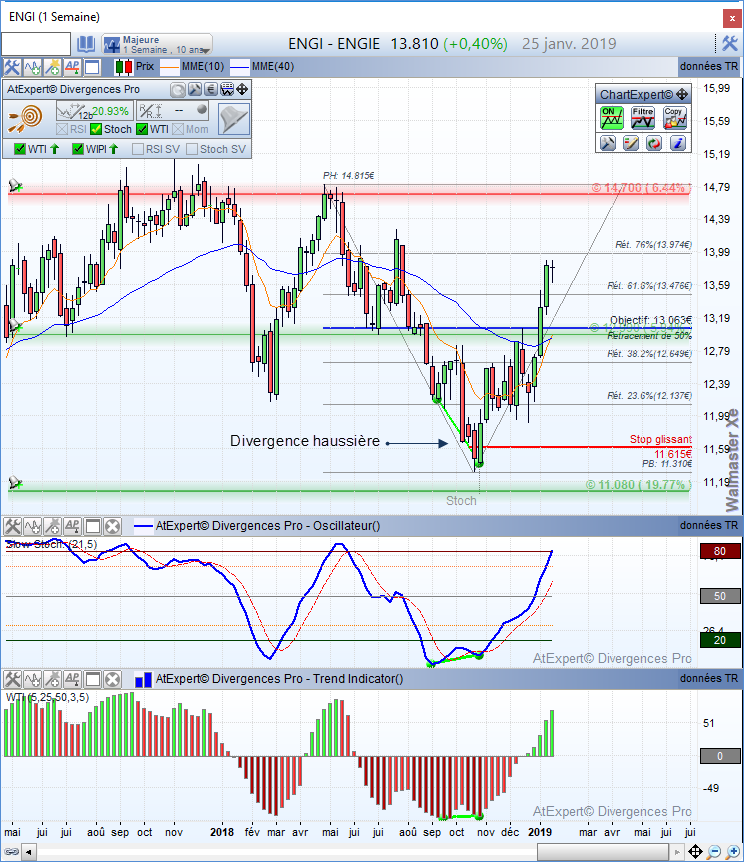
Task: Click the add-drawing star icon on price toolbar
Action: tap(53, 67)
